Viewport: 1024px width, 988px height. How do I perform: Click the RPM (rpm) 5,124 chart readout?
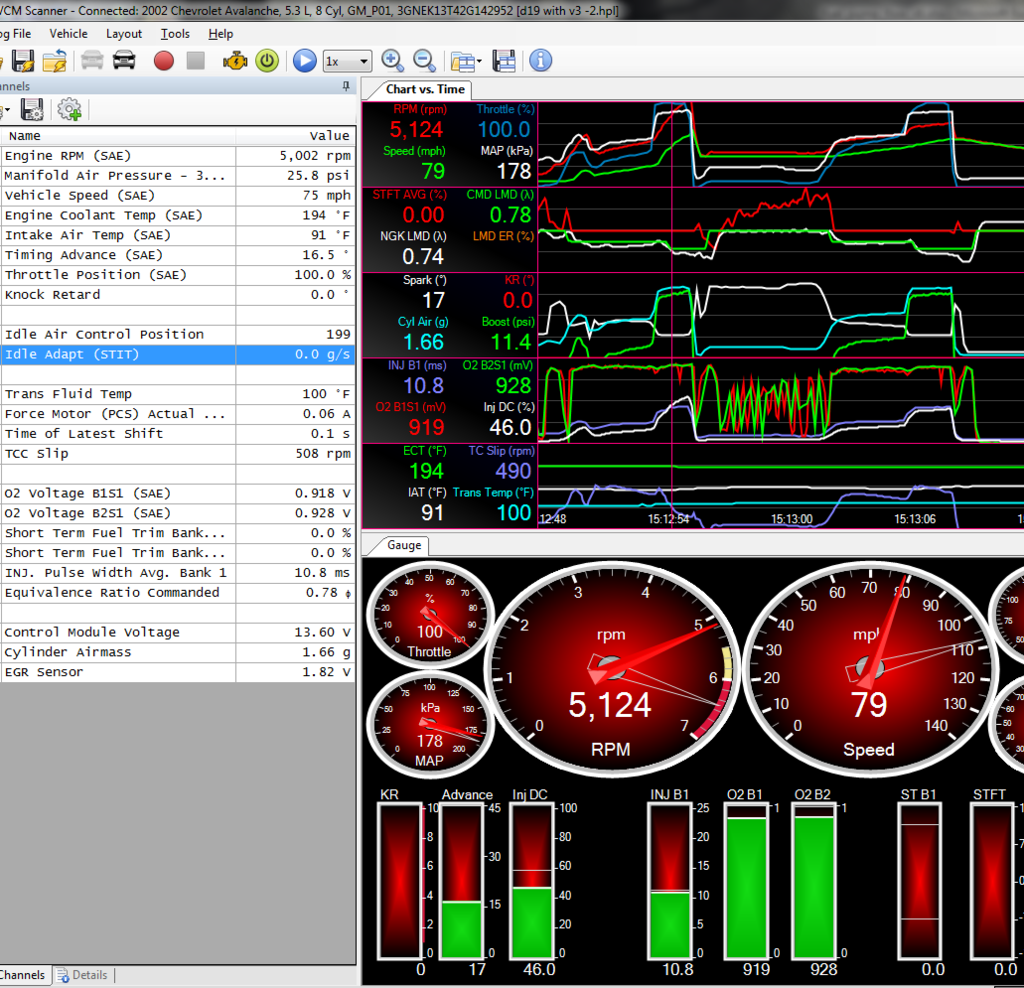pos(417,122)
